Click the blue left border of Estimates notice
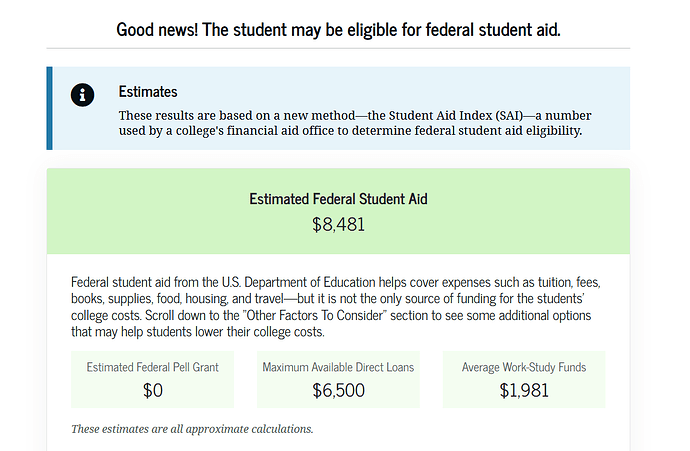Image resolution: width=690 pixels, height=451 pixels. tap(49, 108)
